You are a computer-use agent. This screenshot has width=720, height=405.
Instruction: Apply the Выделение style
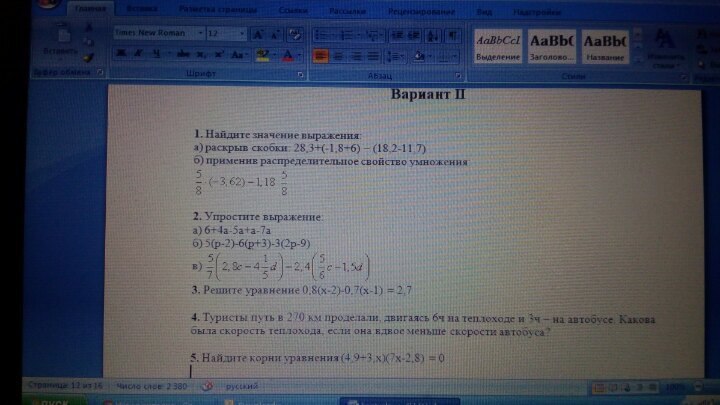coord(498,47)
